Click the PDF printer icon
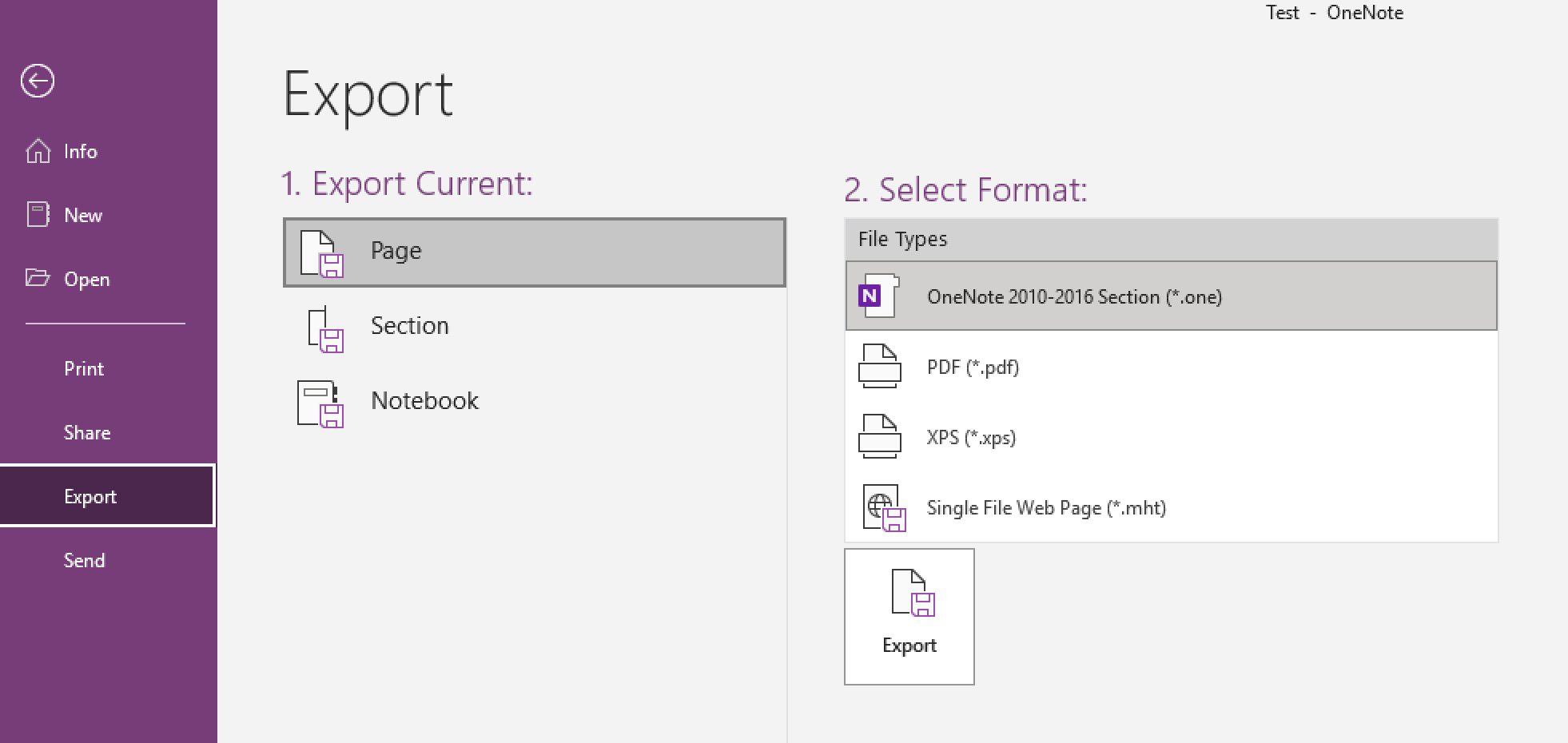 click(880, 366)
